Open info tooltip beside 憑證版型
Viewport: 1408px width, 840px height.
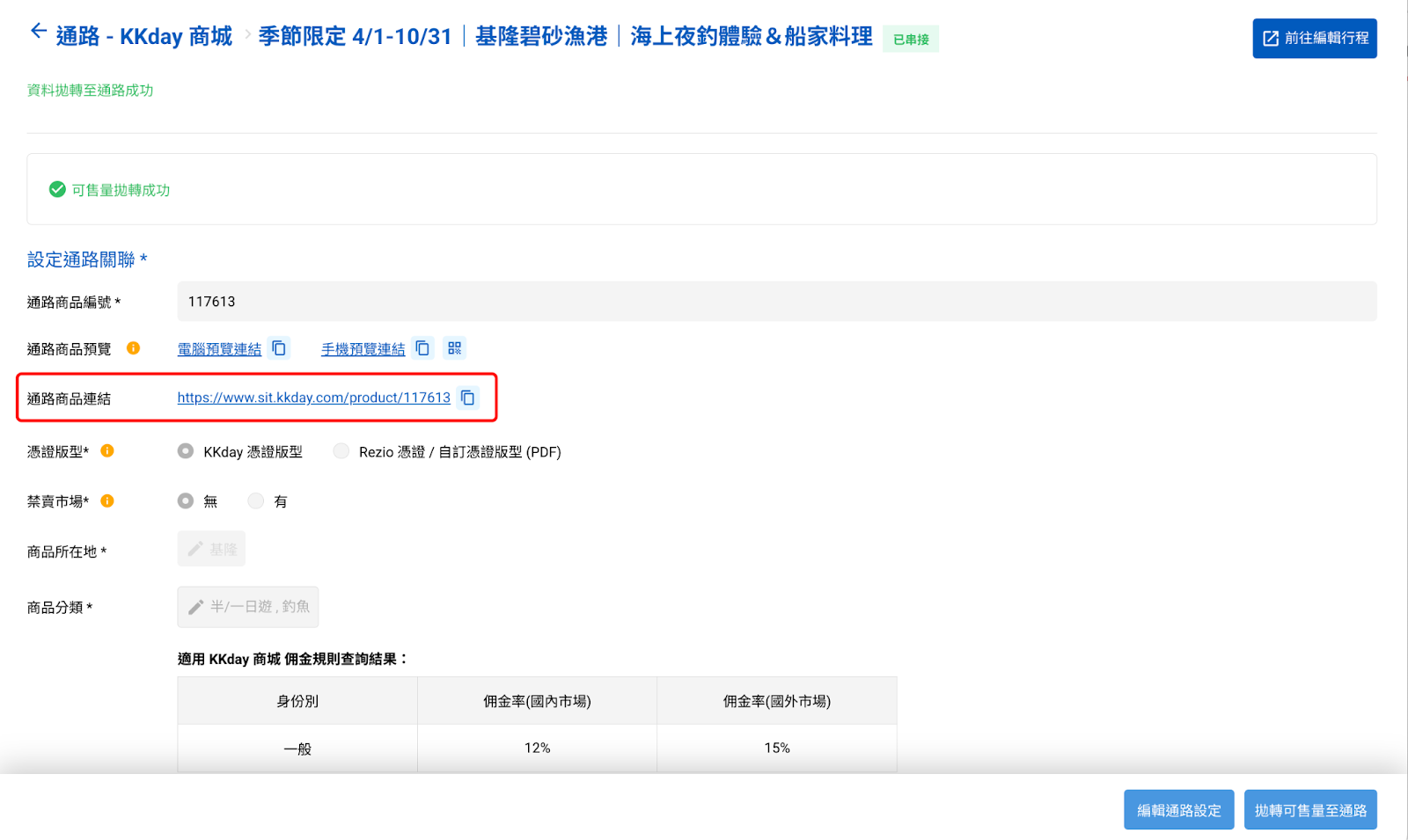coord(107,451)
